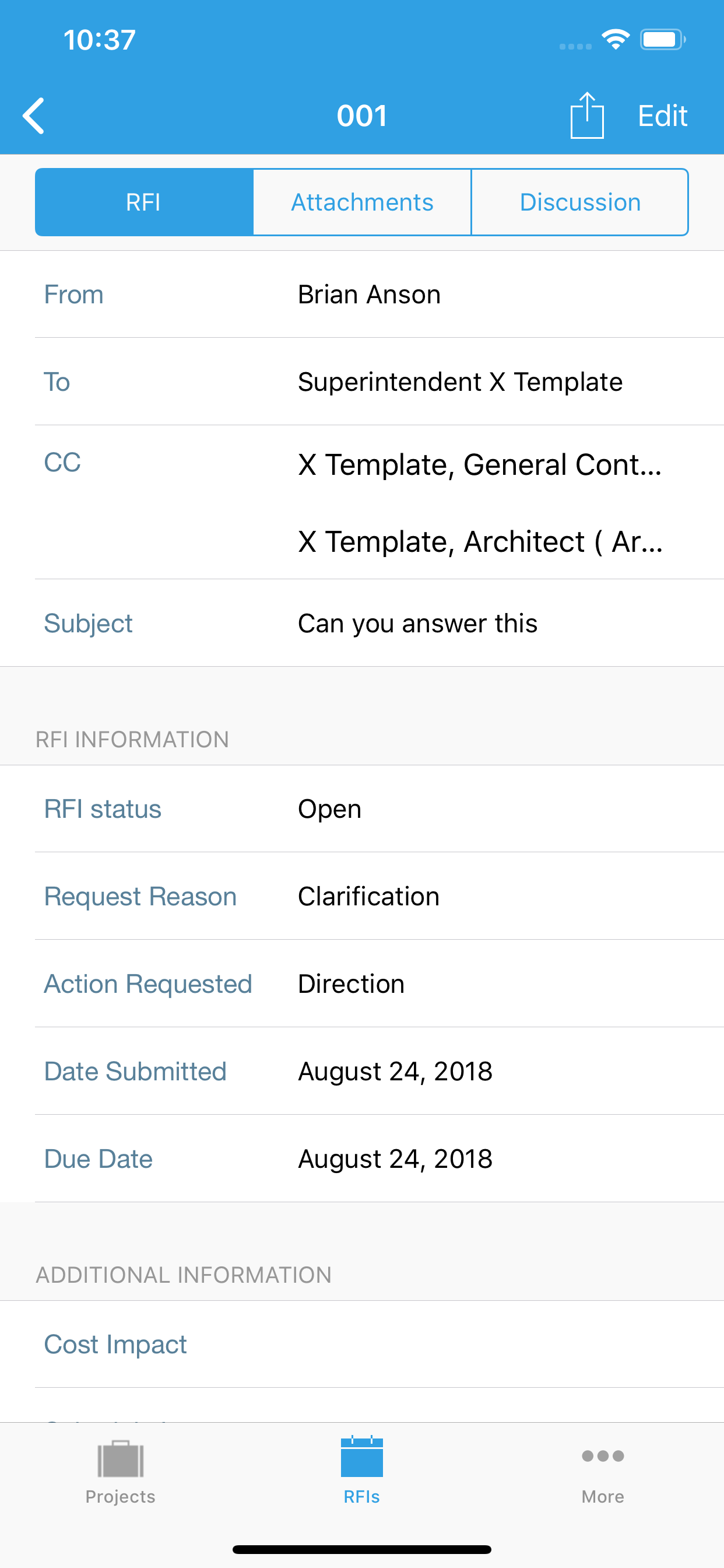Open the More three-dots icon
The height and width of the screenshot is (1568, 724).
pyautogui.click(x=603, y=1456)
